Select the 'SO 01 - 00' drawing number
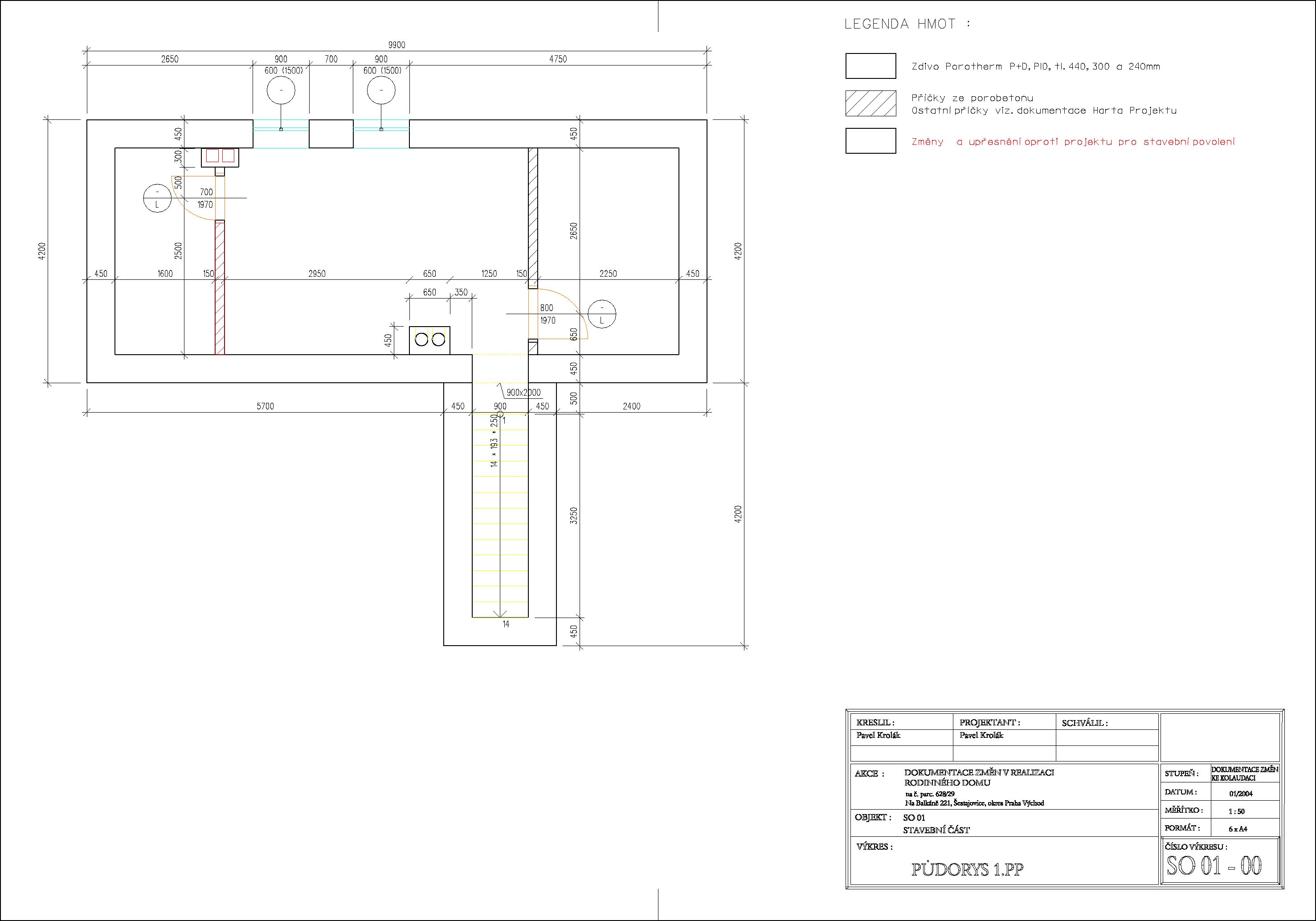Screen dimensions: 1316x921 [1214, 865]
